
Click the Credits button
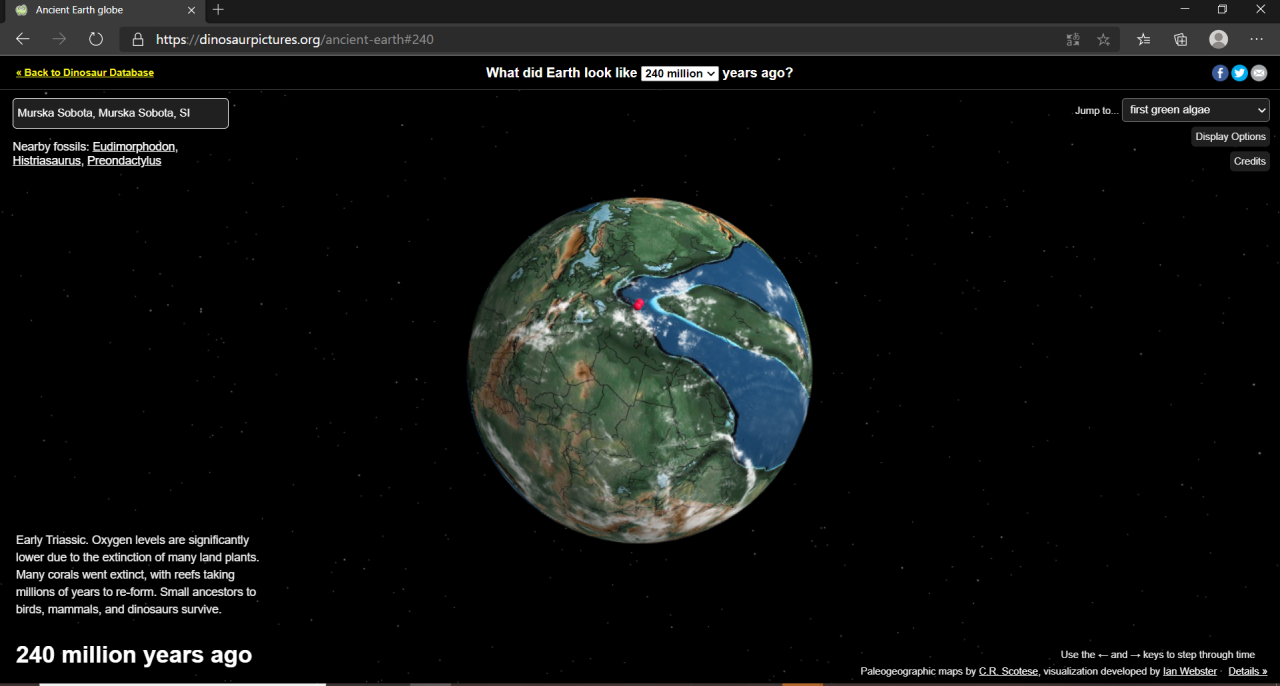[x=1249, y=161]
